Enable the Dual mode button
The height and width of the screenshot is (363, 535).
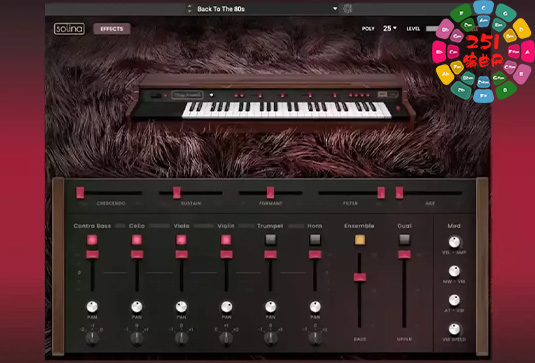(x=404, y=239)
